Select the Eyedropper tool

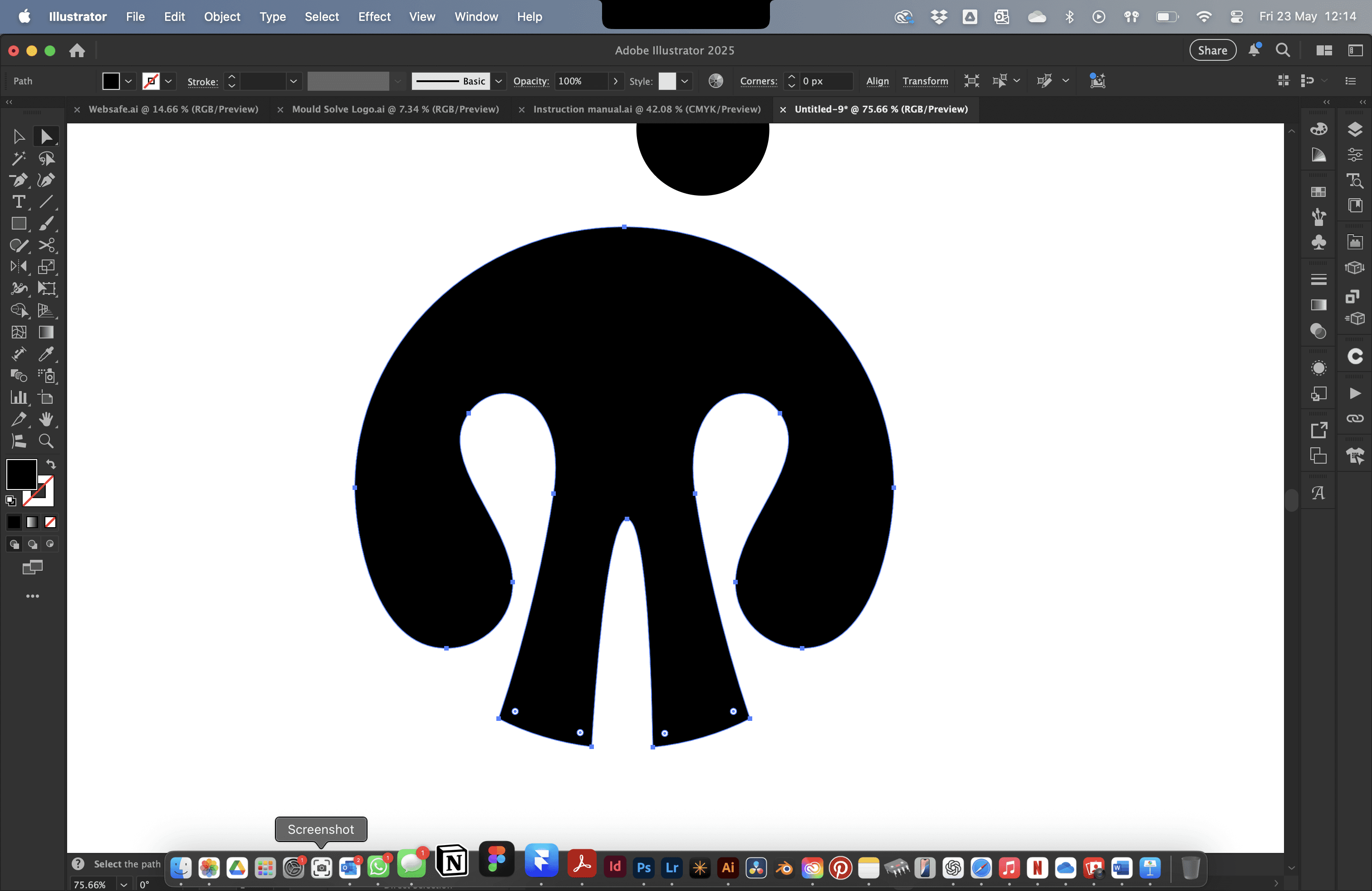(46, 354)
